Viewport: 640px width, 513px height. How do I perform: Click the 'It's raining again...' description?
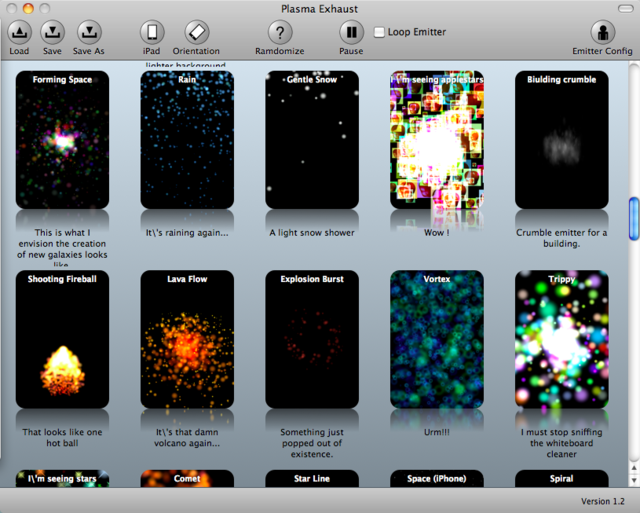(187, 233)
